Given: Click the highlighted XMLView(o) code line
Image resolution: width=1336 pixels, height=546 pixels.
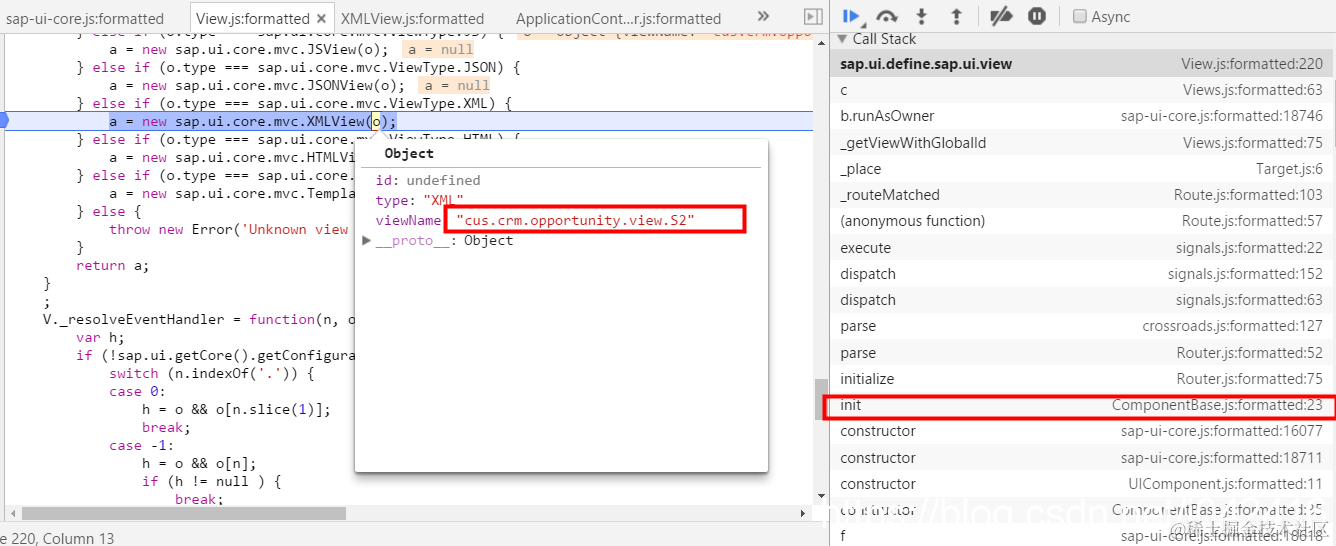Looking at the screenshot, I should point(253,121).
